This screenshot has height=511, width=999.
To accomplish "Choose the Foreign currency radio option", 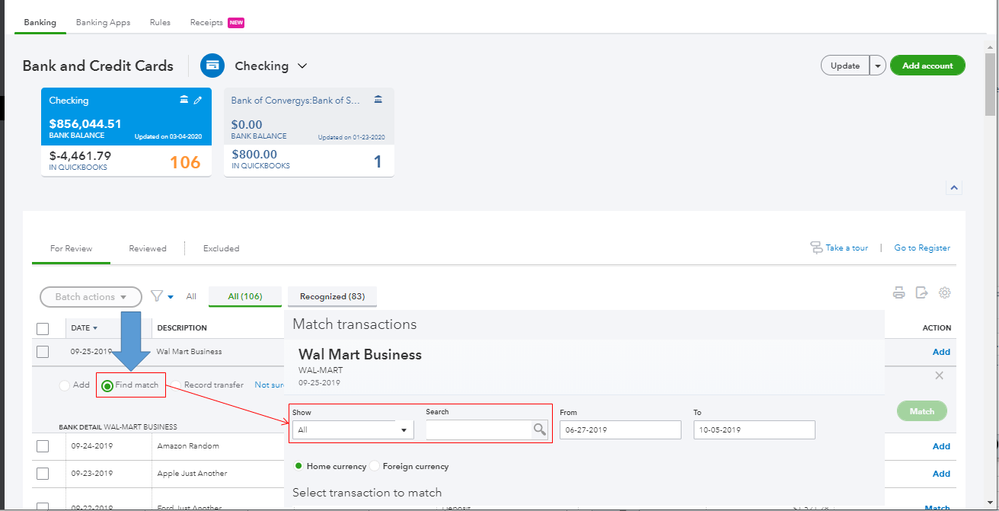I will point(376,466).
